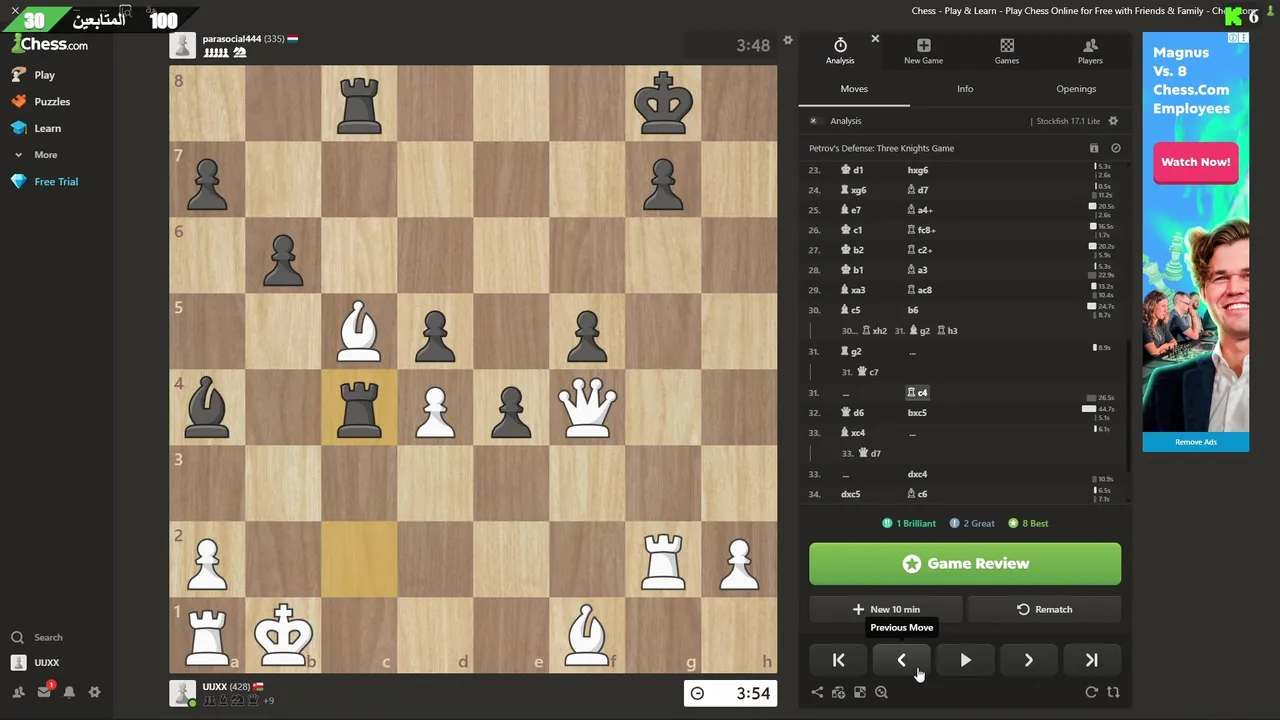The width and height of the screenshot is (1280, 720).
Task: Select the Games tab
Action: [1007, 51]
